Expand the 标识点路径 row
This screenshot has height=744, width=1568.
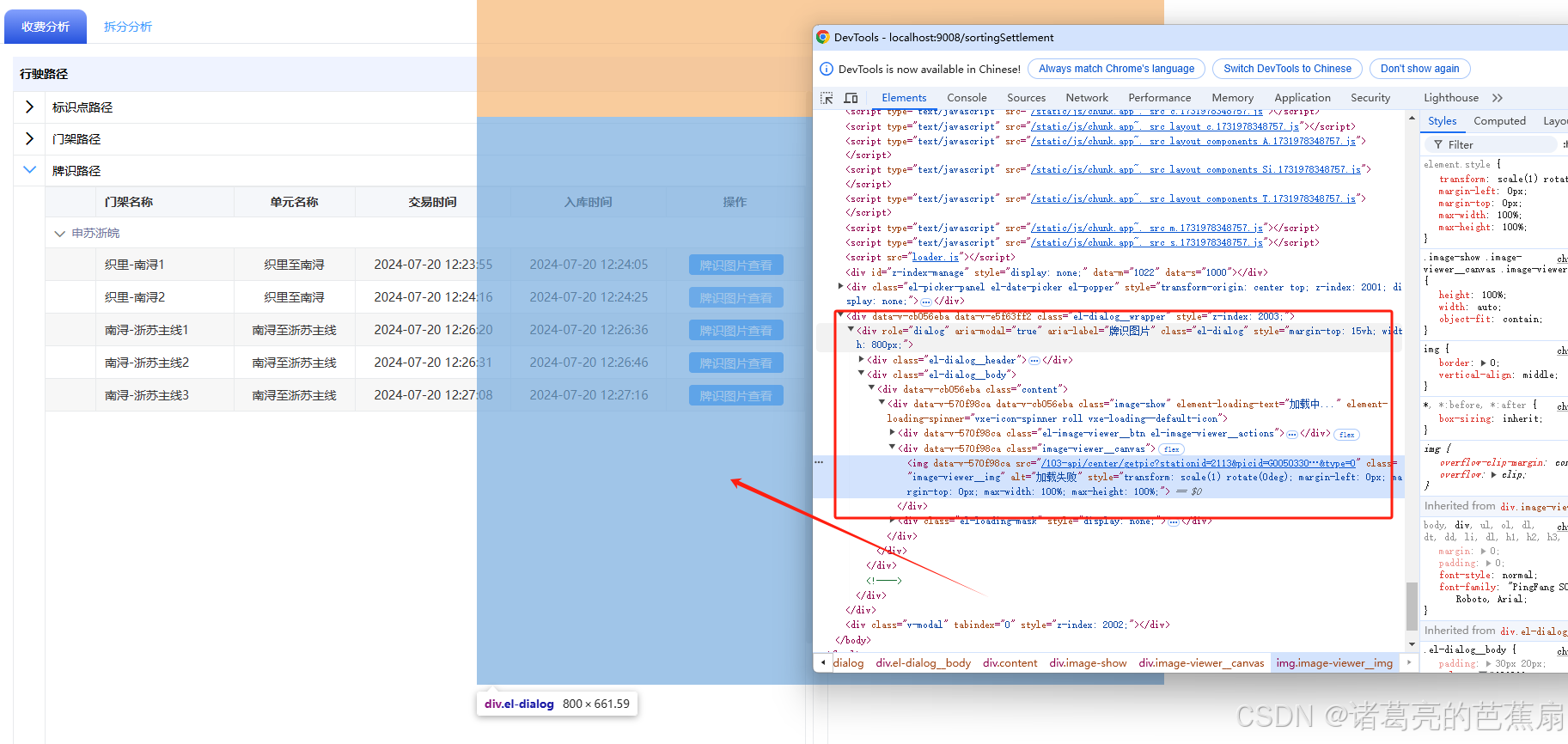(30, 107)
